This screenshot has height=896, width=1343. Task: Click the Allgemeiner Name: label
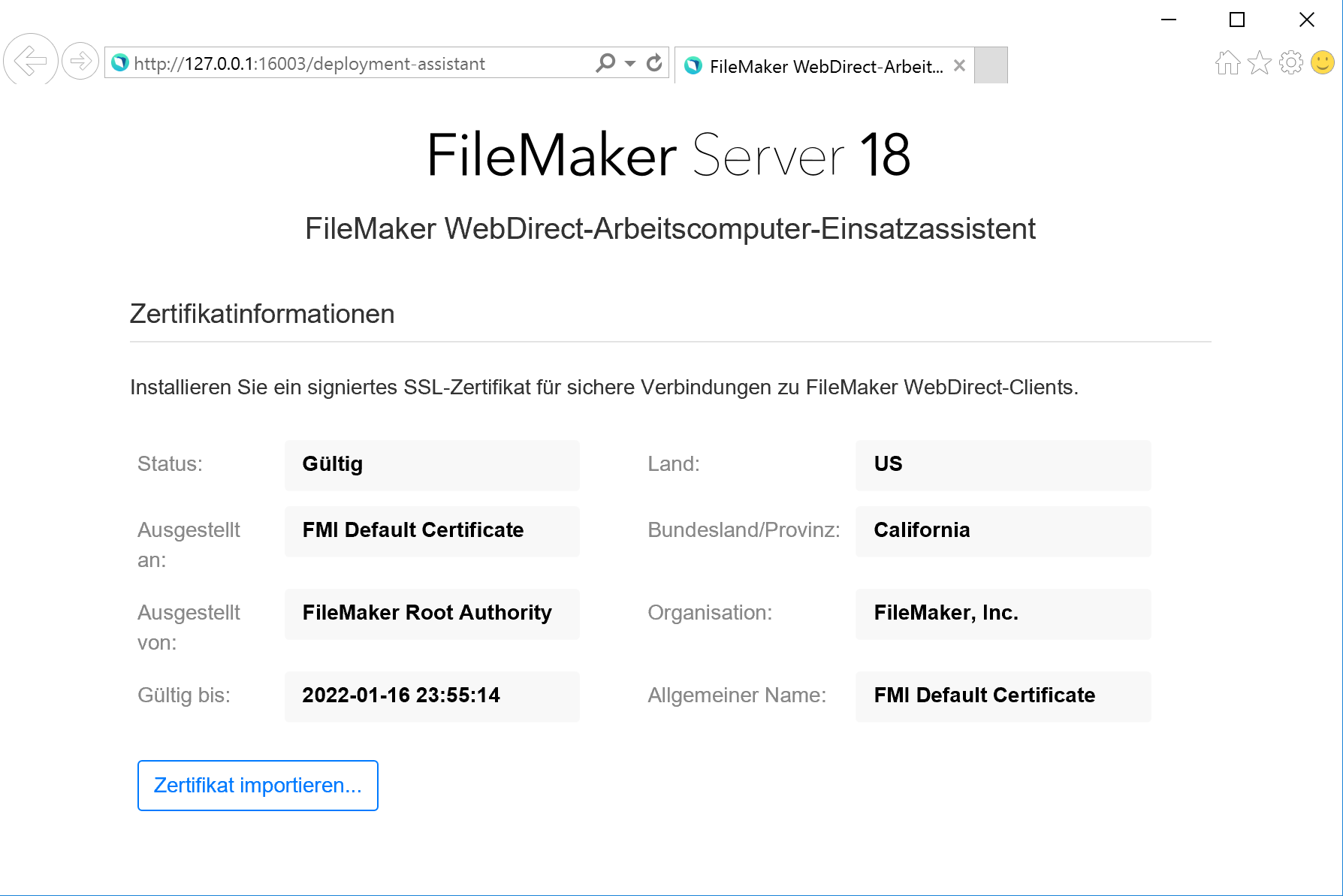click(x=737, y=695)
